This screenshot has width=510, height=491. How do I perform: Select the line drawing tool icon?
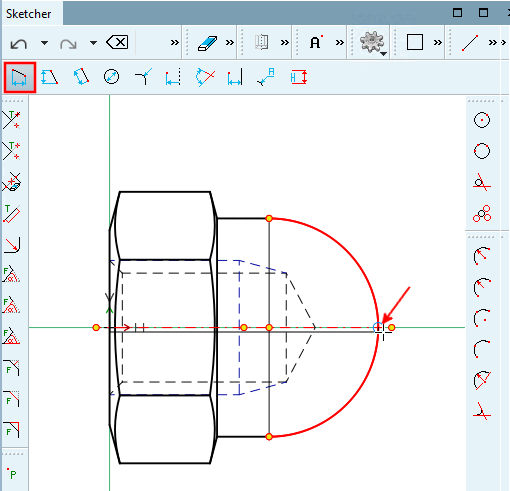(x=470, y=43)
